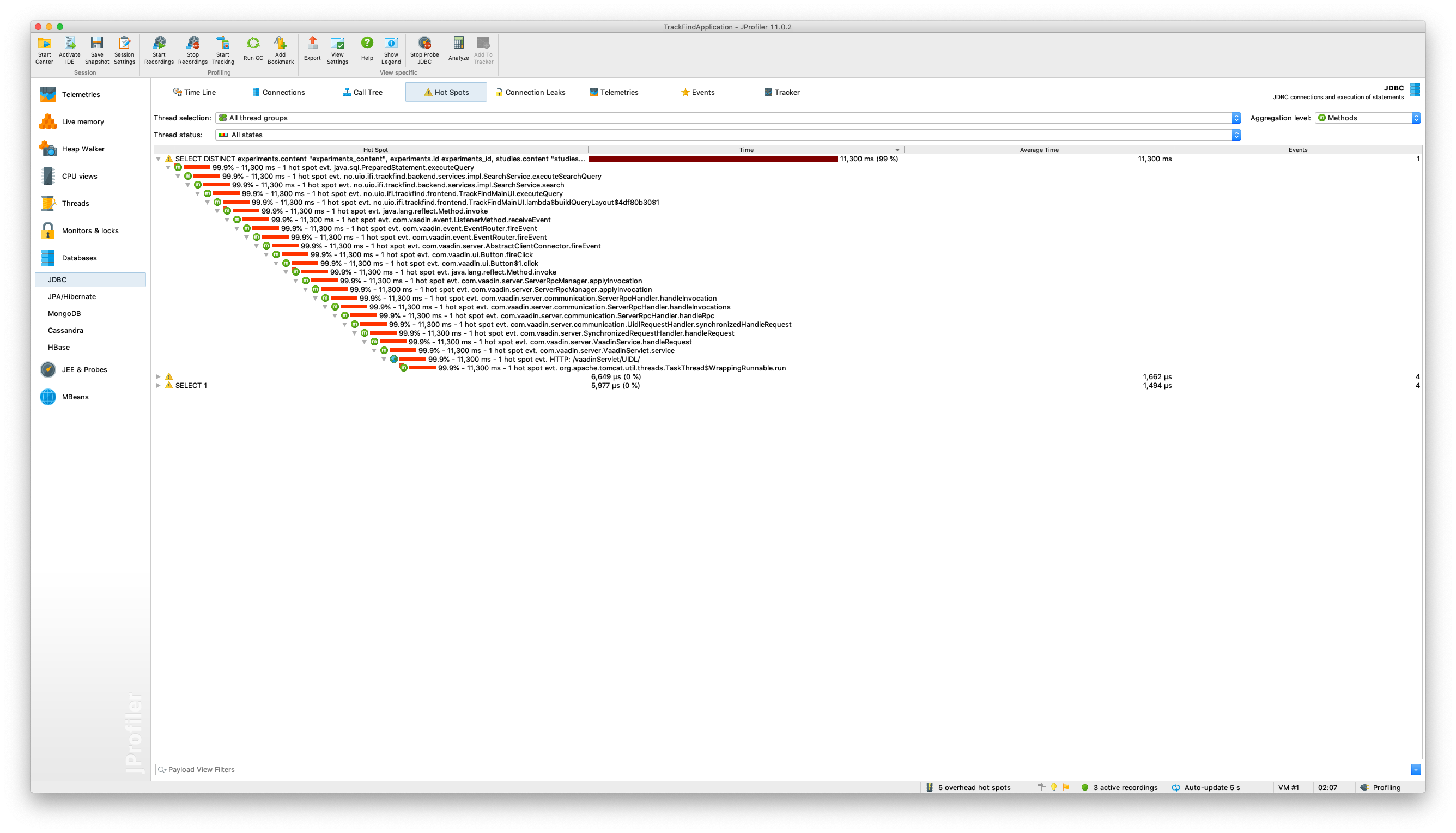Select the VaadinServlet.service row

click(x=527, y=351)
